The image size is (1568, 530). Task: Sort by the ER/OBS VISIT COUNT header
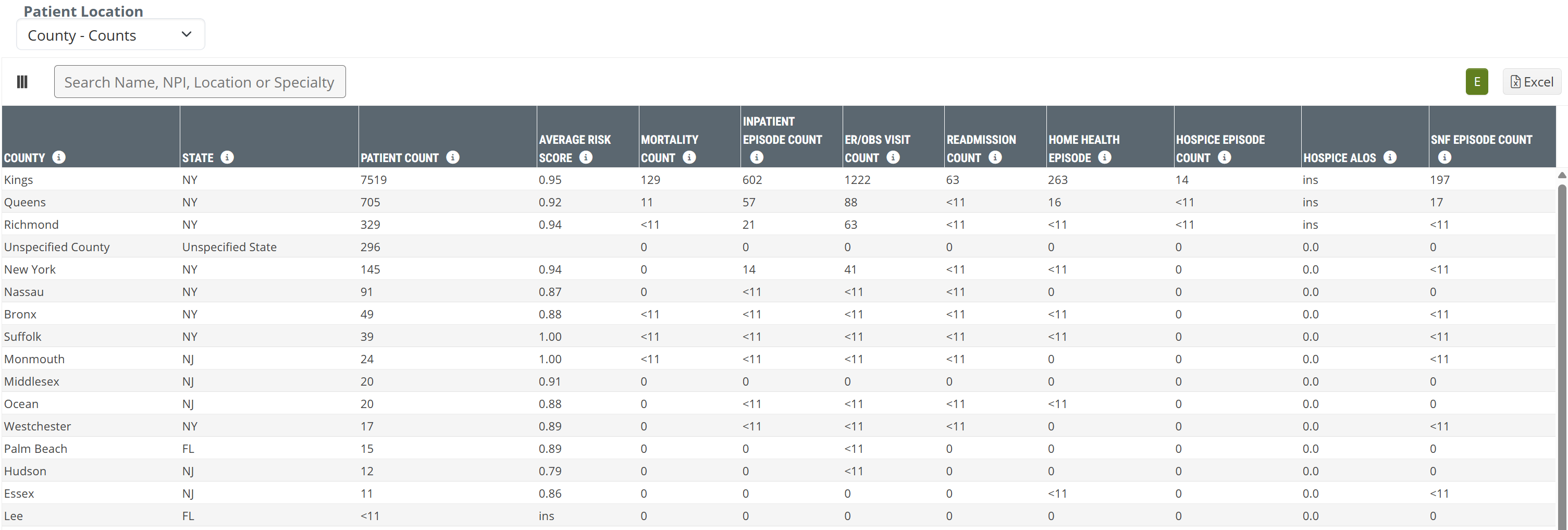(x=877, y=140)
